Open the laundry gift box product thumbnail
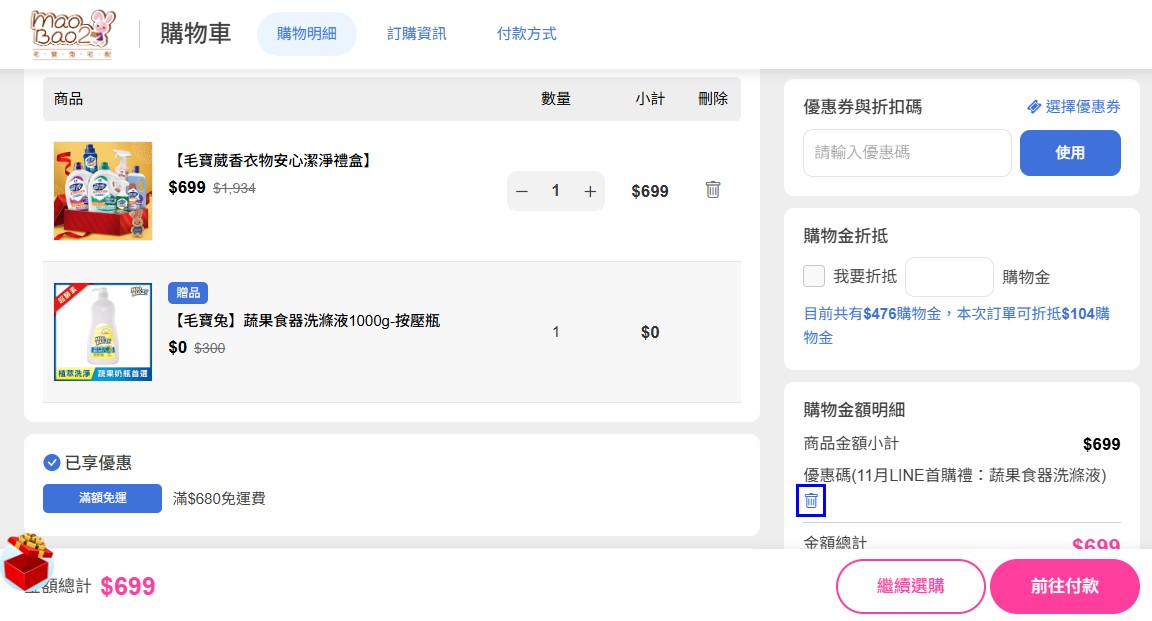 [103, 191]
